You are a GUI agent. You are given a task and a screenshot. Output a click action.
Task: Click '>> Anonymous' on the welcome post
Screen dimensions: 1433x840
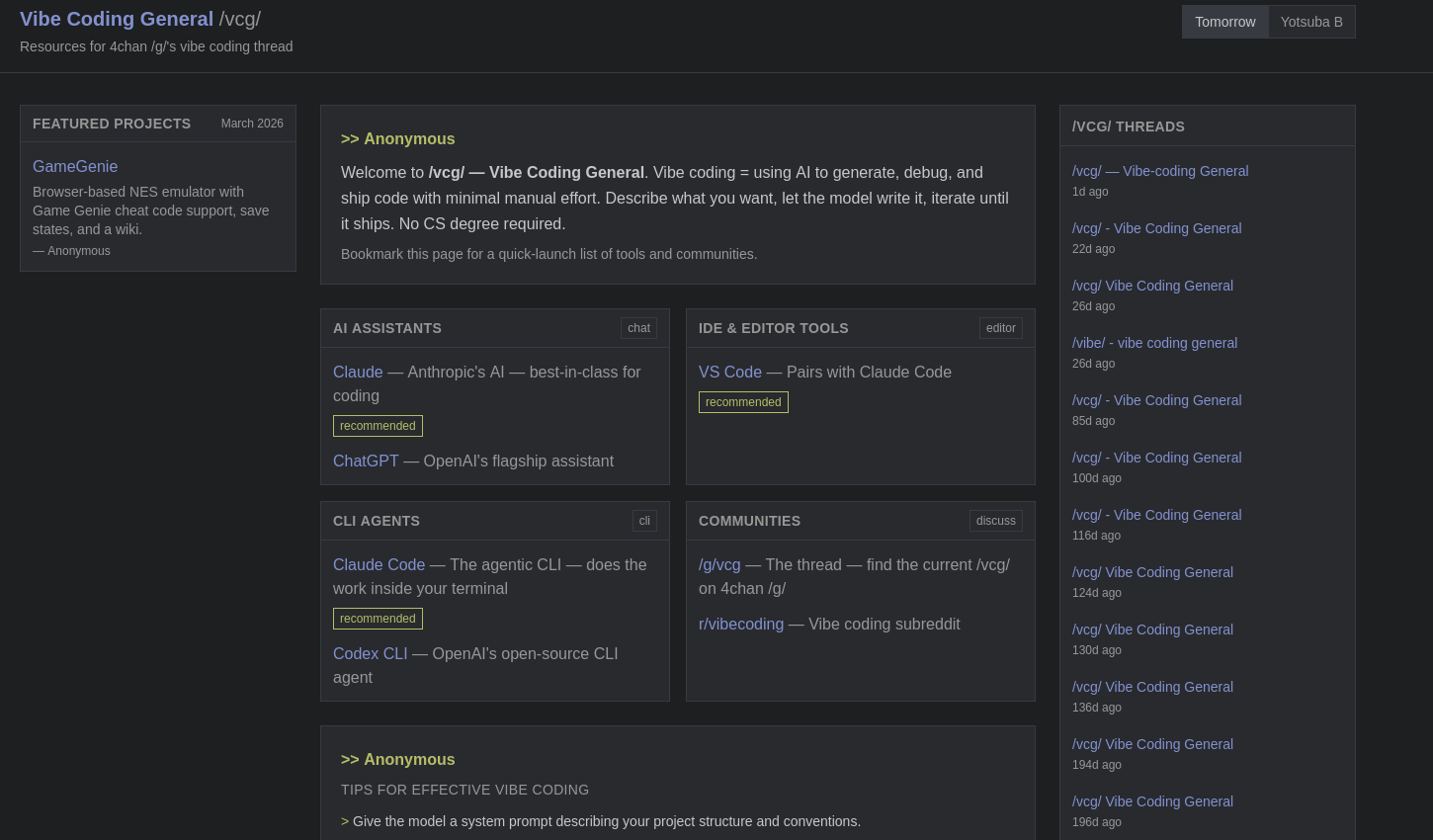(398, 139)
